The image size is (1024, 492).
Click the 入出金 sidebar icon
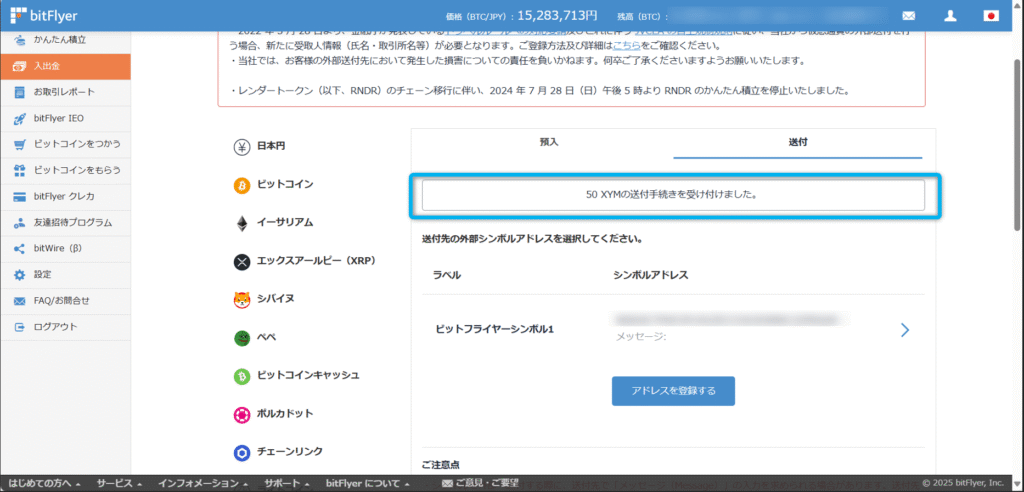[x=20, y=67]
